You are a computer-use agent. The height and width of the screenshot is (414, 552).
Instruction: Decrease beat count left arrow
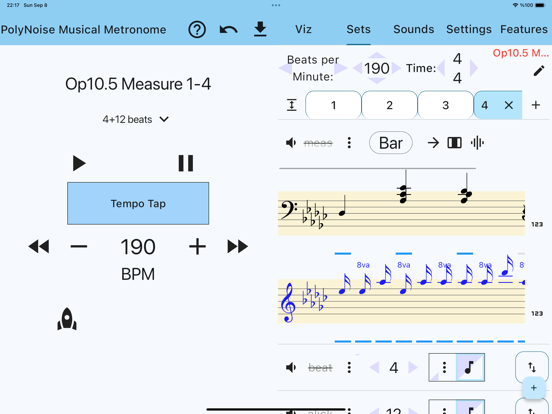coord(374,368)
